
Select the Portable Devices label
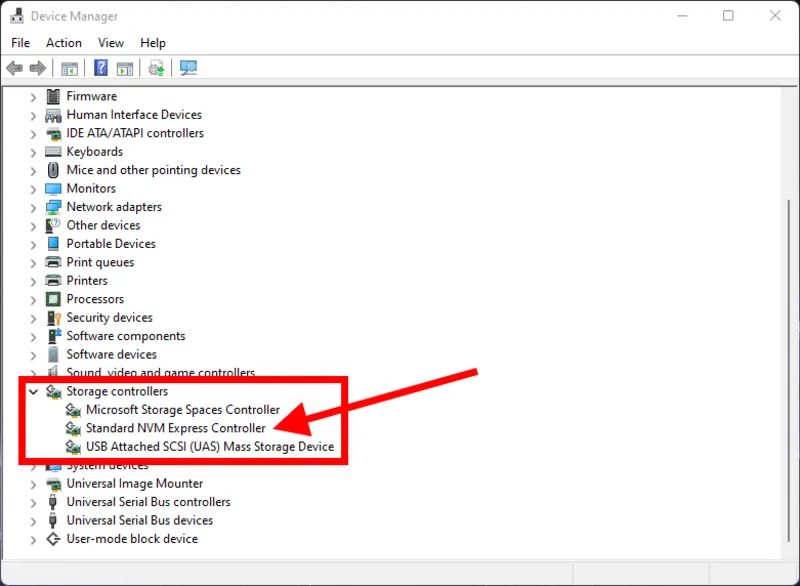tap(111, 244)
